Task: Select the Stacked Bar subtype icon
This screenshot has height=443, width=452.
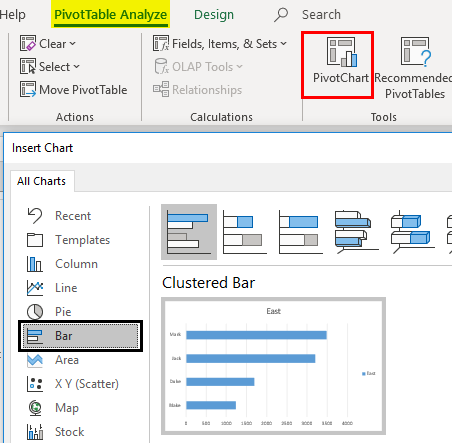Action: [245, 232]
